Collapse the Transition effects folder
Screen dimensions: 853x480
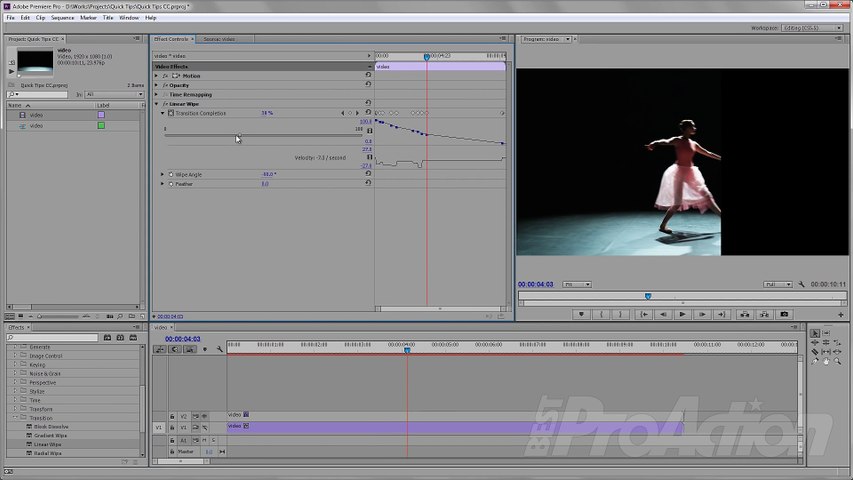click(x=15, y=418)
